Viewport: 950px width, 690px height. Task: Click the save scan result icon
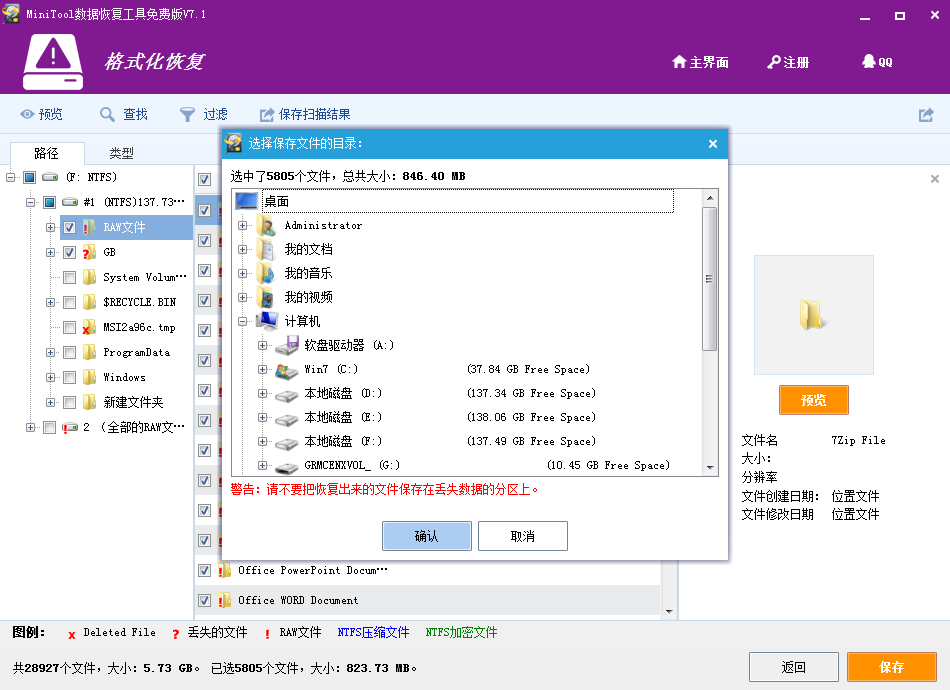click(267, 114)
